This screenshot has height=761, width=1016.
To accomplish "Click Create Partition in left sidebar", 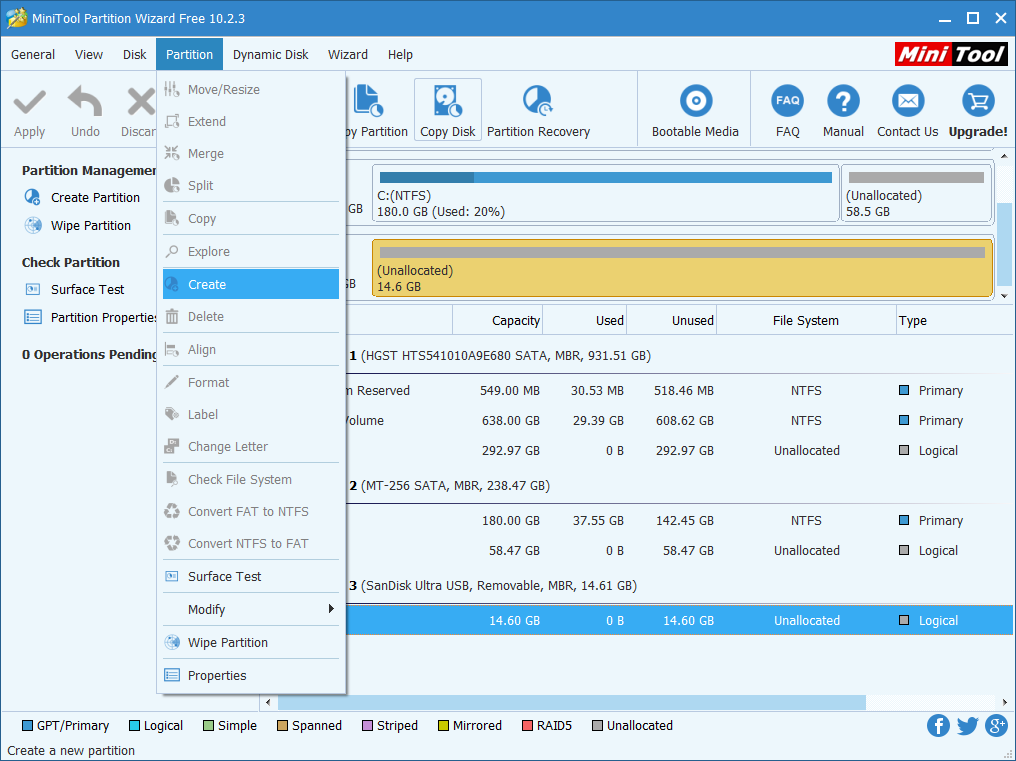I will (95, 198).
